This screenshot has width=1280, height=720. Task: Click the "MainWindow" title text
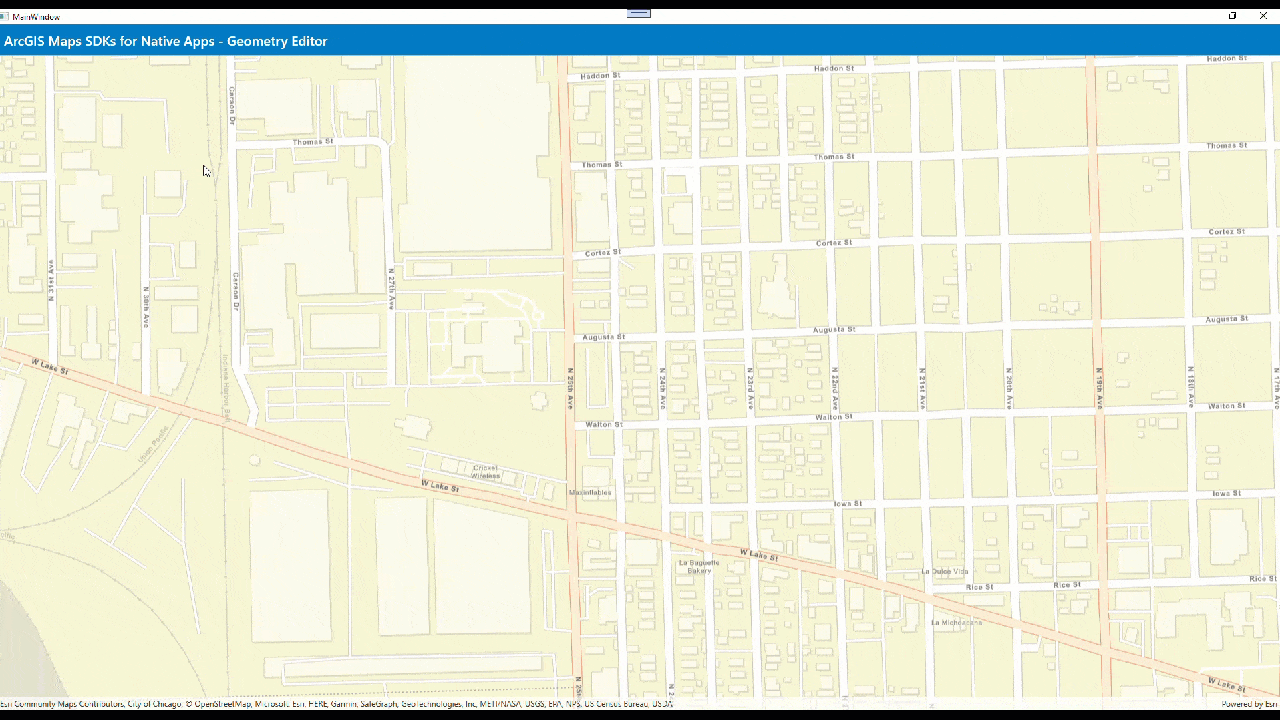point(36,17)
